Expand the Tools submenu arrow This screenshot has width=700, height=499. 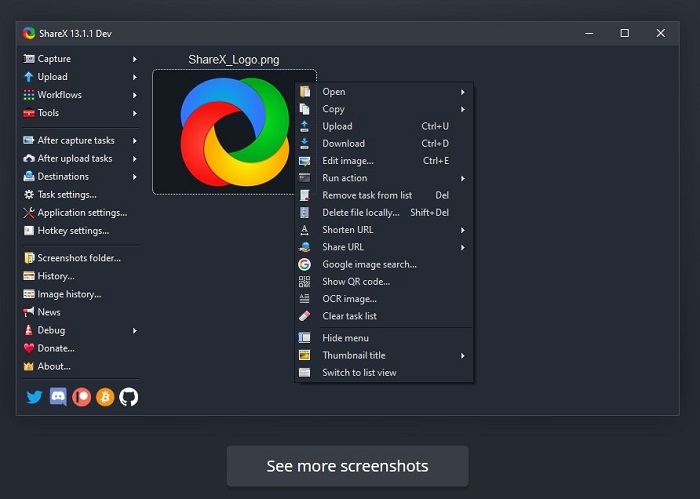coord(134,113)
